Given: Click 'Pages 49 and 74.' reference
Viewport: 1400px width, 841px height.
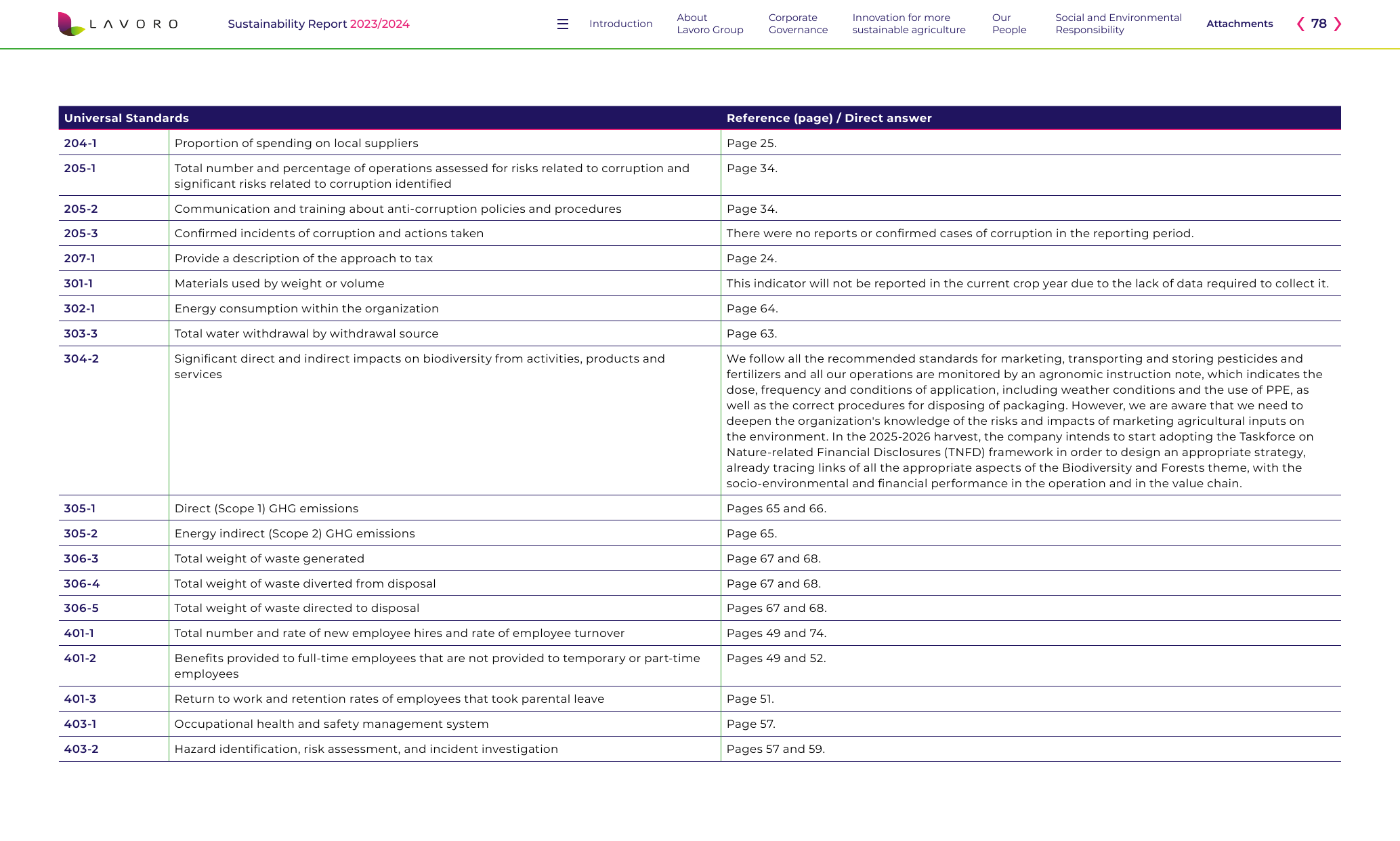Looking at the screenshot, I should (776, 633).
